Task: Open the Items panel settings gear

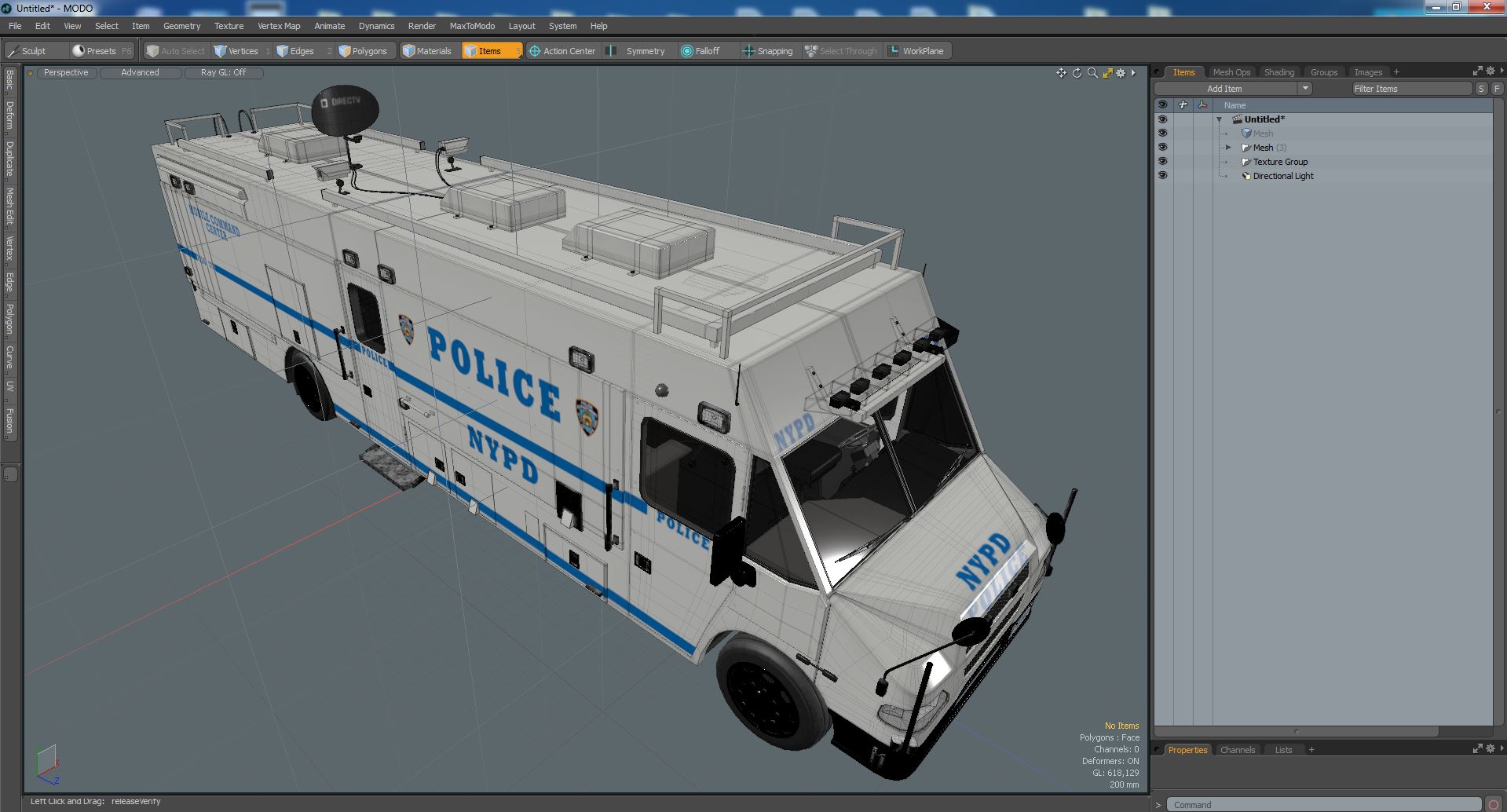Action: [x=1490, y=71]
